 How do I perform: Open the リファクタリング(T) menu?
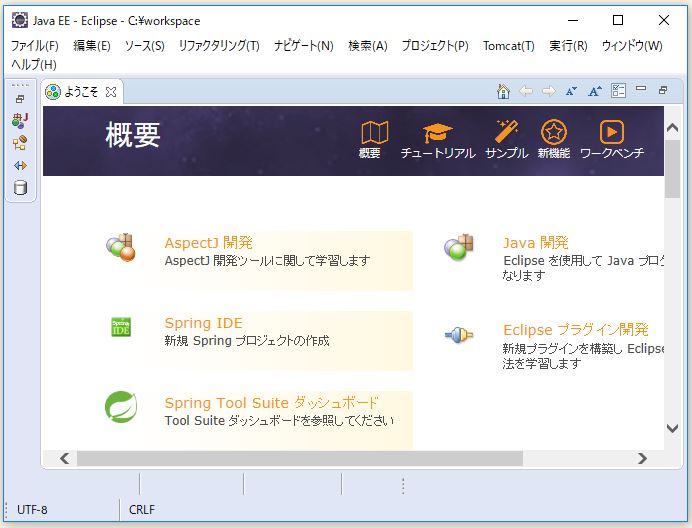click(219, 45)
